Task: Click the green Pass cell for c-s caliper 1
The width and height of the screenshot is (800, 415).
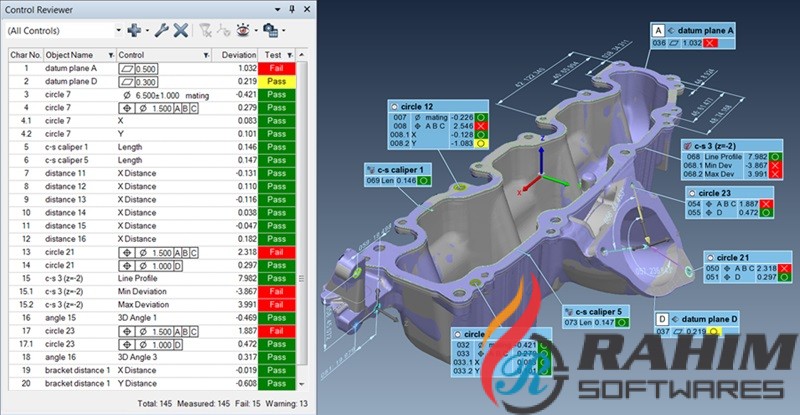Action: (x=277, y=147)
